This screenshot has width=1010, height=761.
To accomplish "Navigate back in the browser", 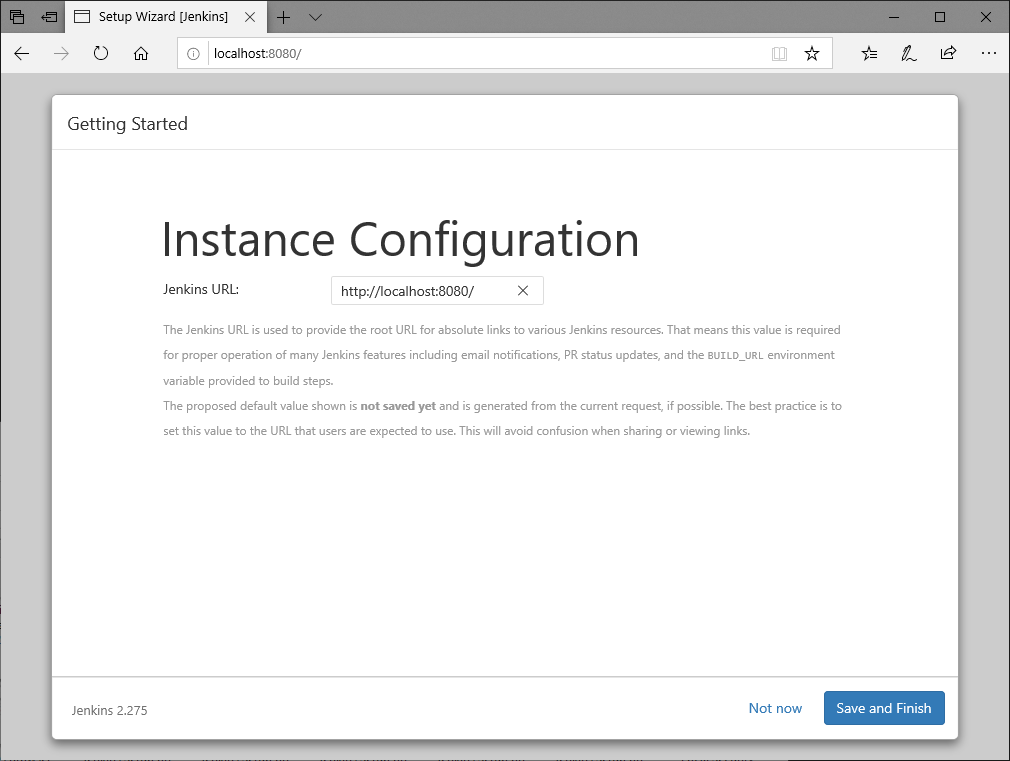I will pos(21,54).
